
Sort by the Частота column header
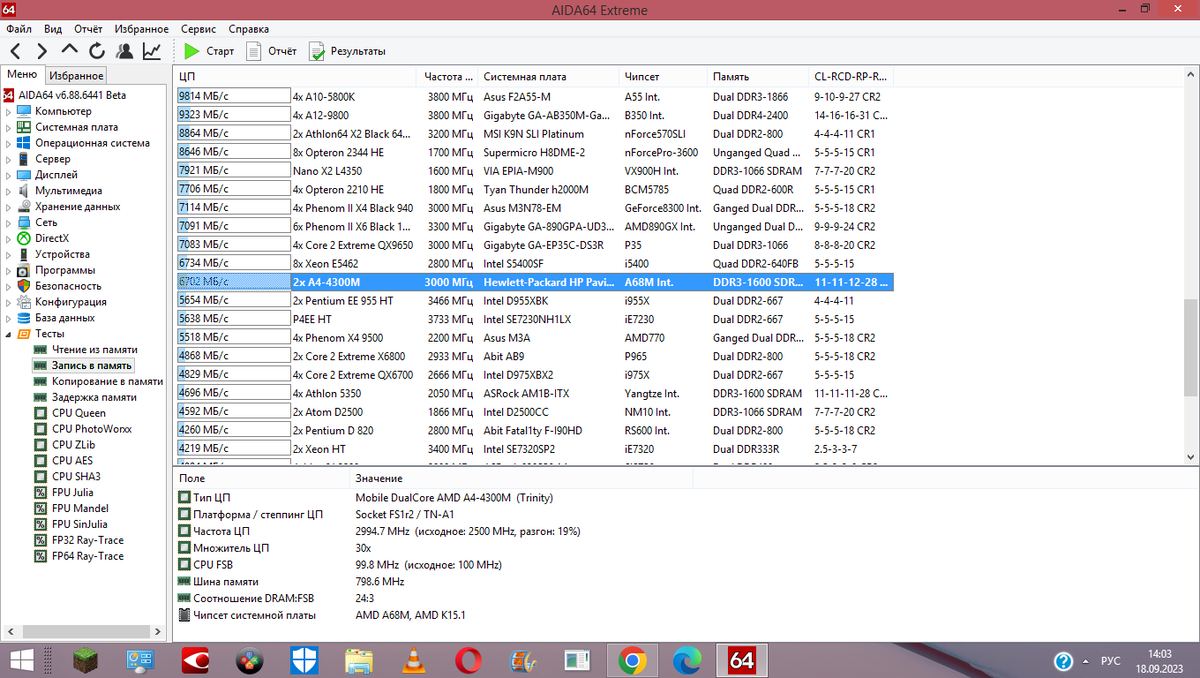(x=448, y=76)
